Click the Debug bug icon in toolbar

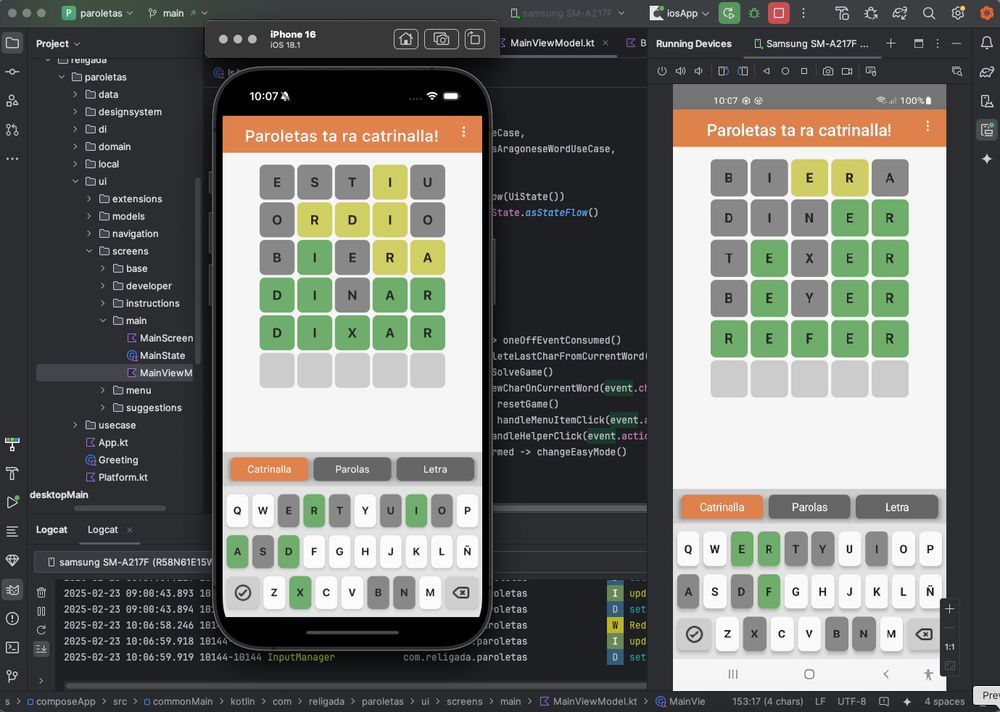click(754, 13)
